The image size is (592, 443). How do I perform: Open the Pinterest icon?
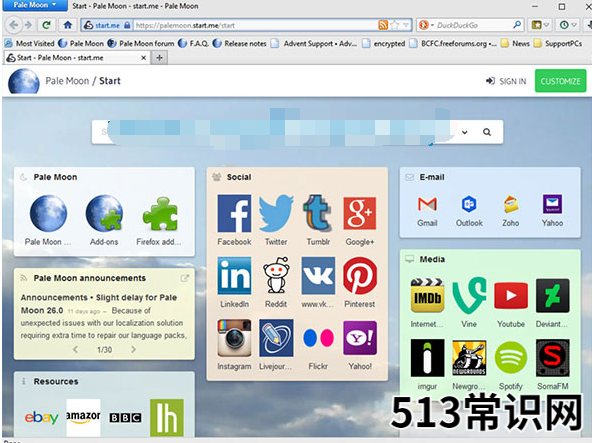(359, 276)
